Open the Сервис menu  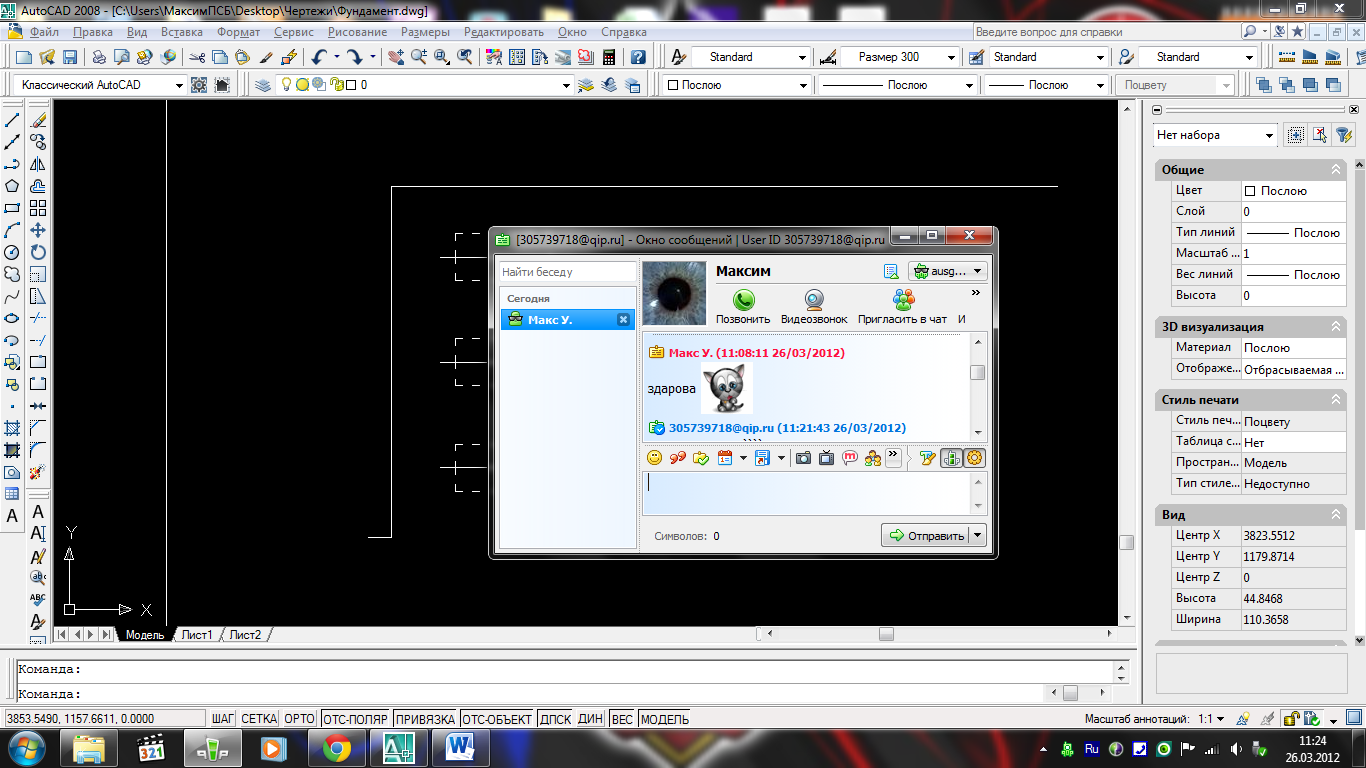[x=294, y=32]
